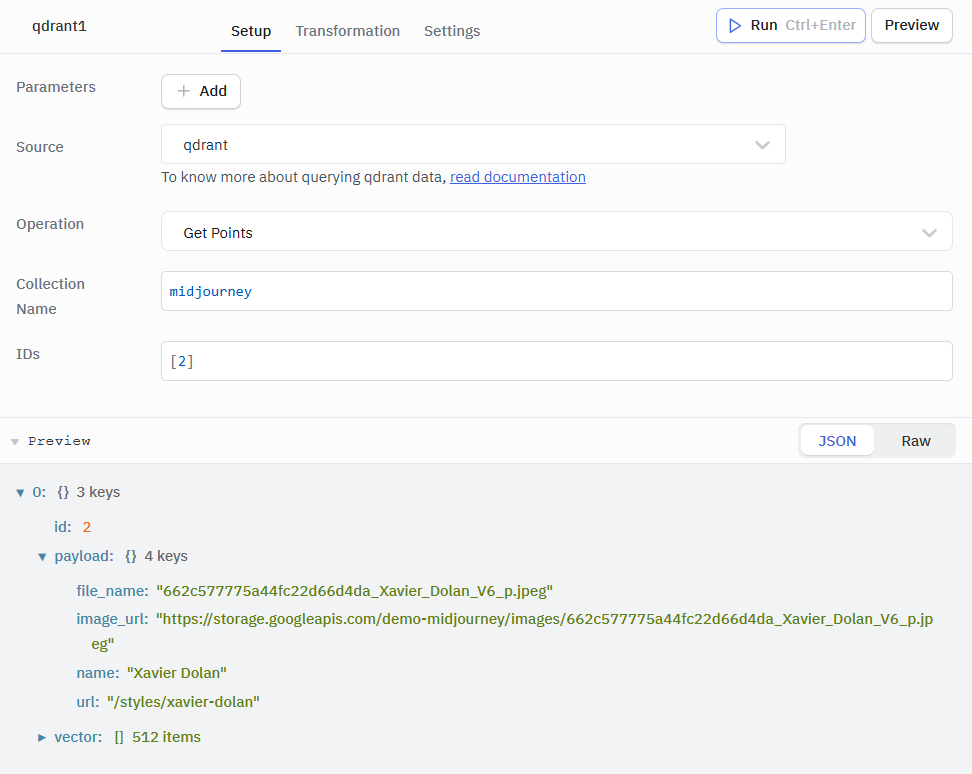Click the Operation label

pyautogui.click(x=50, y=224)
